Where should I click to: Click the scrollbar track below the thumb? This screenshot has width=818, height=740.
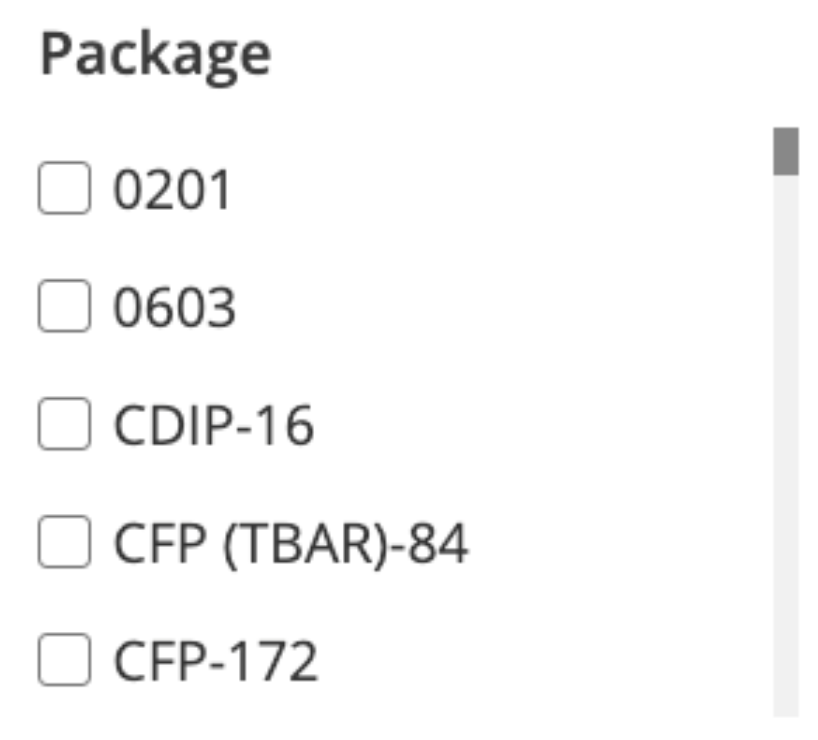pos(786,446)
